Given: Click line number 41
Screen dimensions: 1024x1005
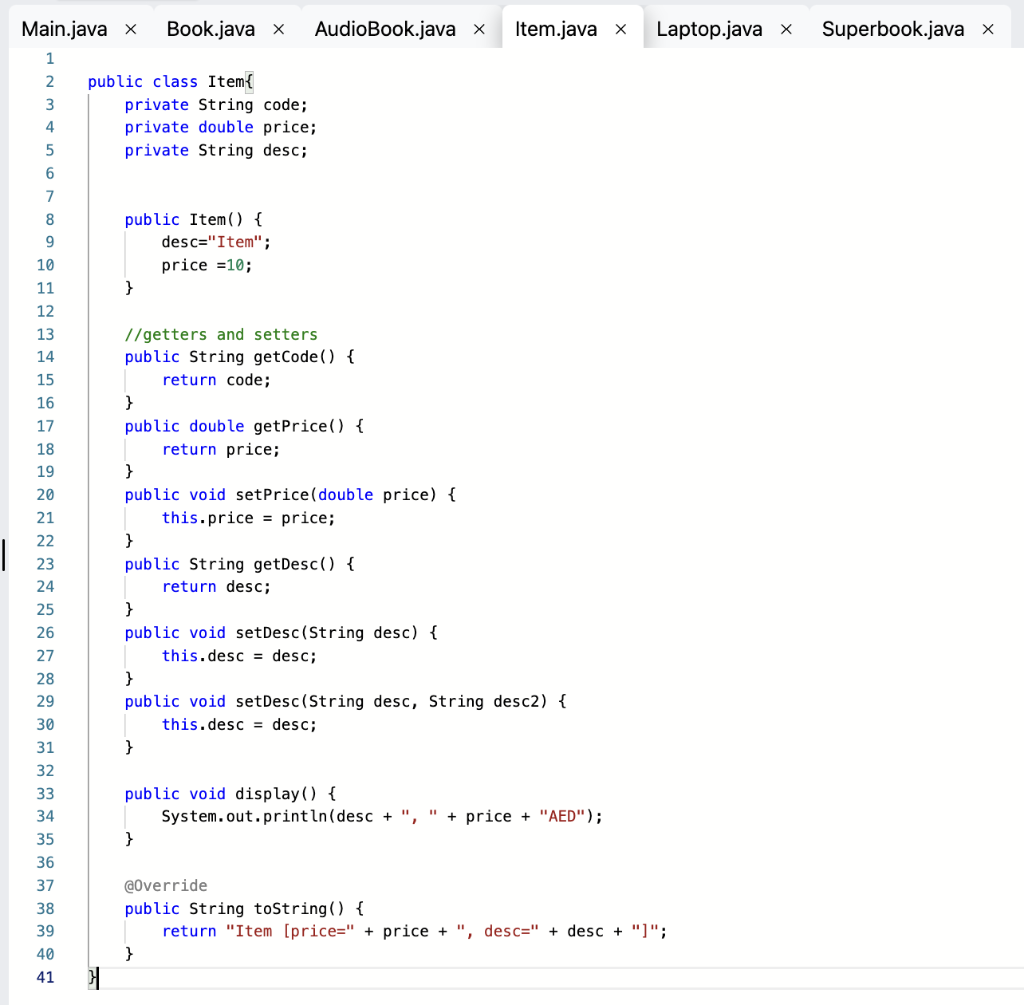Looking at the screenshot, I should point(45,977).
